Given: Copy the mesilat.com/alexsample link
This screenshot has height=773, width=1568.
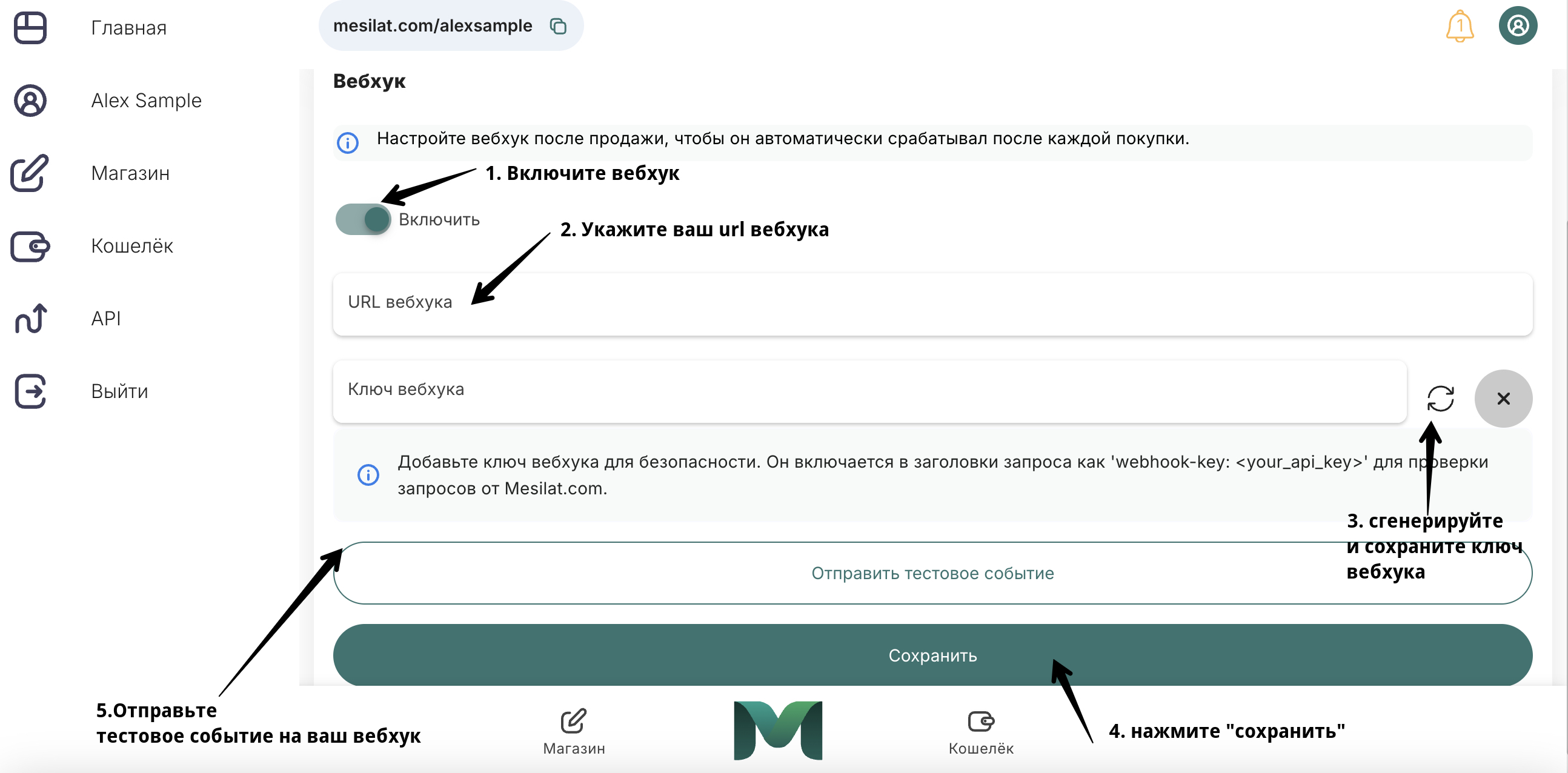Looking at the screenshot, I should pyautogui.click(x=557, y=25).
